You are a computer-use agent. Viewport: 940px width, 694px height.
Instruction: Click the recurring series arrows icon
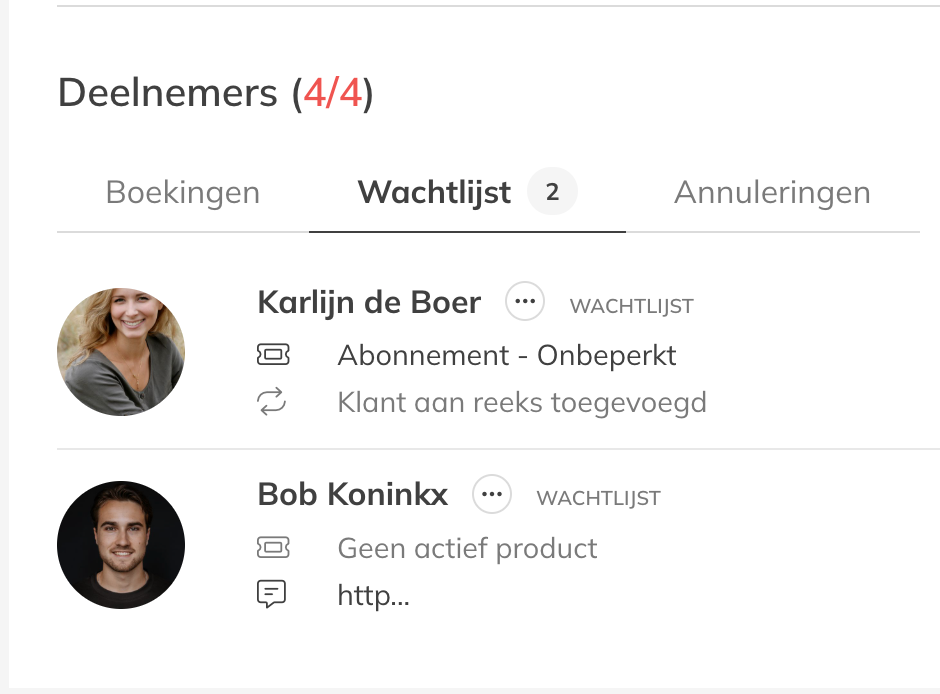pyautogui.click(x=272, y=402)
